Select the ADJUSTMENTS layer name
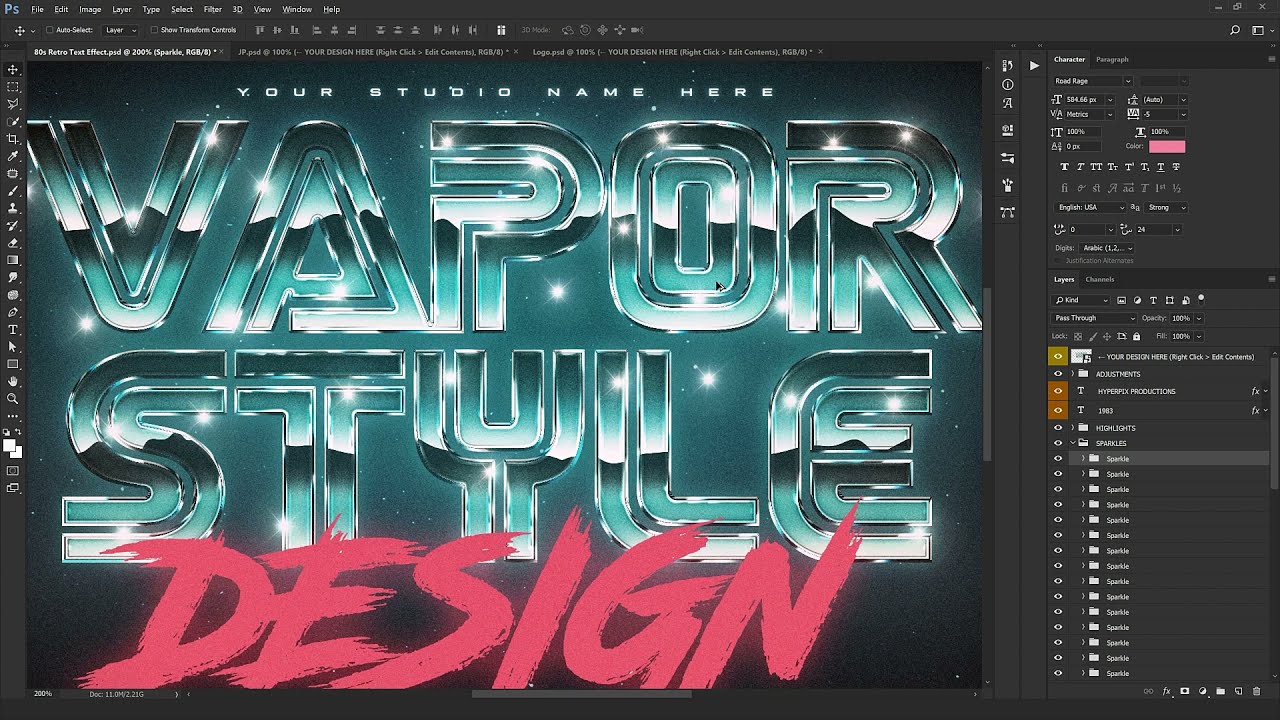1280x720 pixels. point(1118,374)
